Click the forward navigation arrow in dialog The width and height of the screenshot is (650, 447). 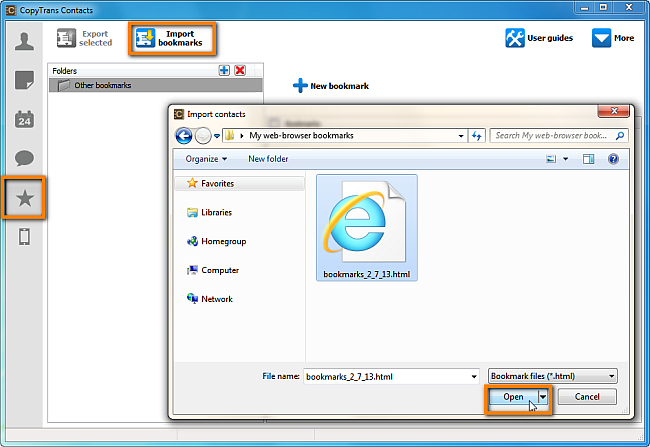203,136
